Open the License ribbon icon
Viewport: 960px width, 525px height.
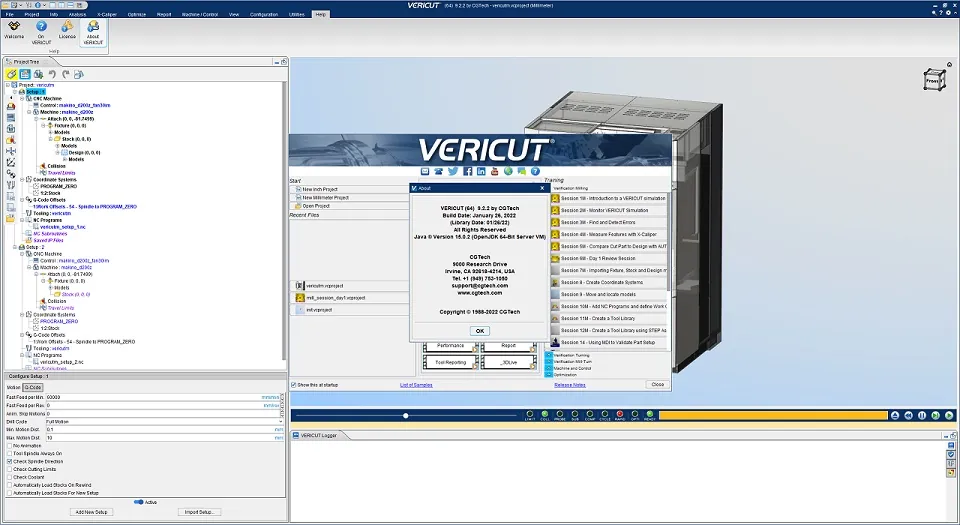click(67, 29)
